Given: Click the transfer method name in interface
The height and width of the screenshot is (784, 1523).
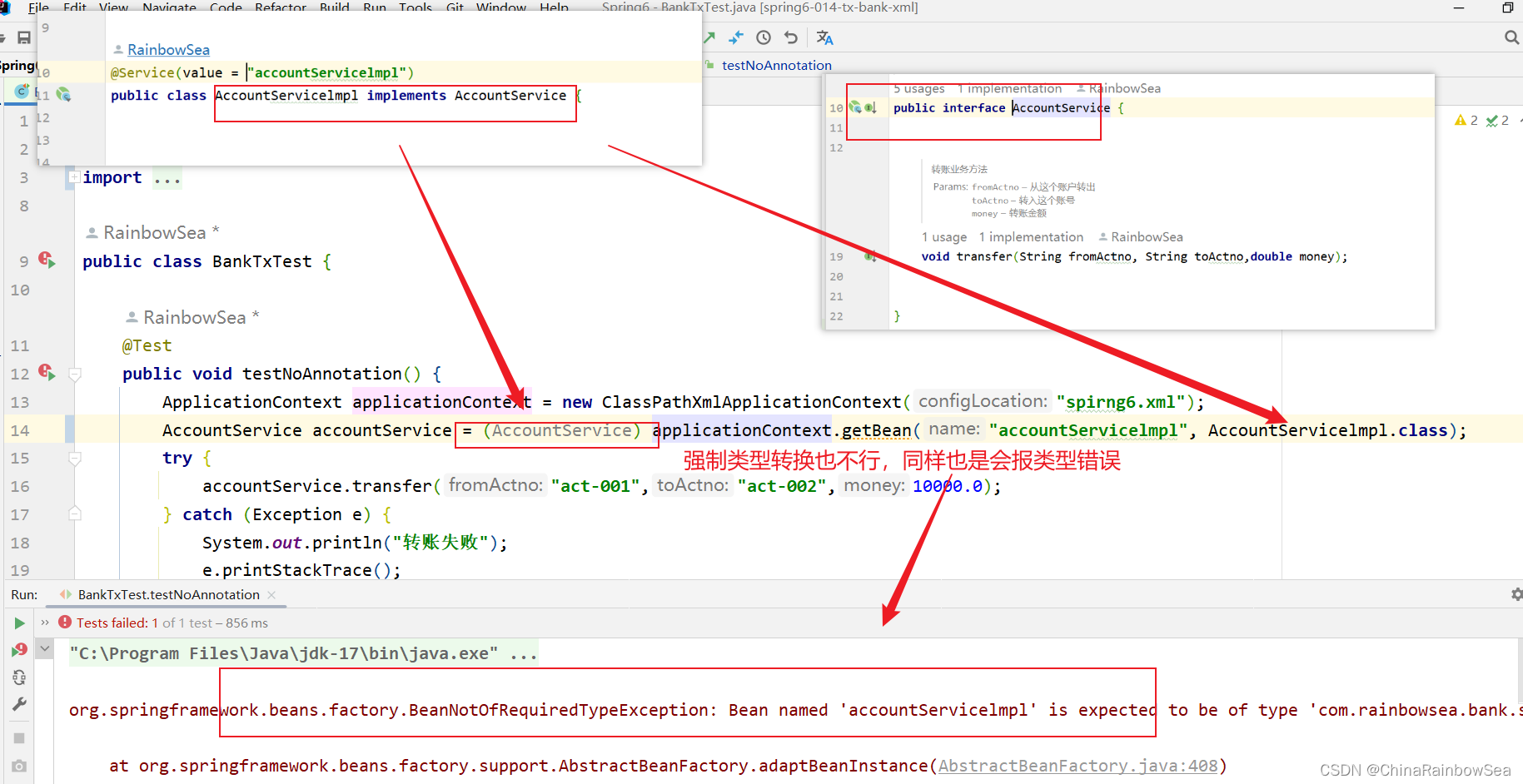Looking at the screenshot, I should (983, 256).
